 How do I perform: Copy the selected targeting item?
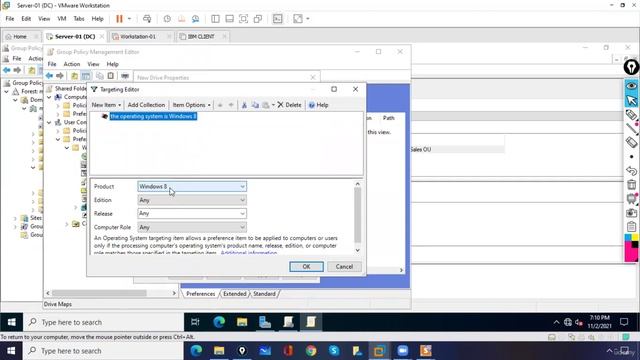255,105
